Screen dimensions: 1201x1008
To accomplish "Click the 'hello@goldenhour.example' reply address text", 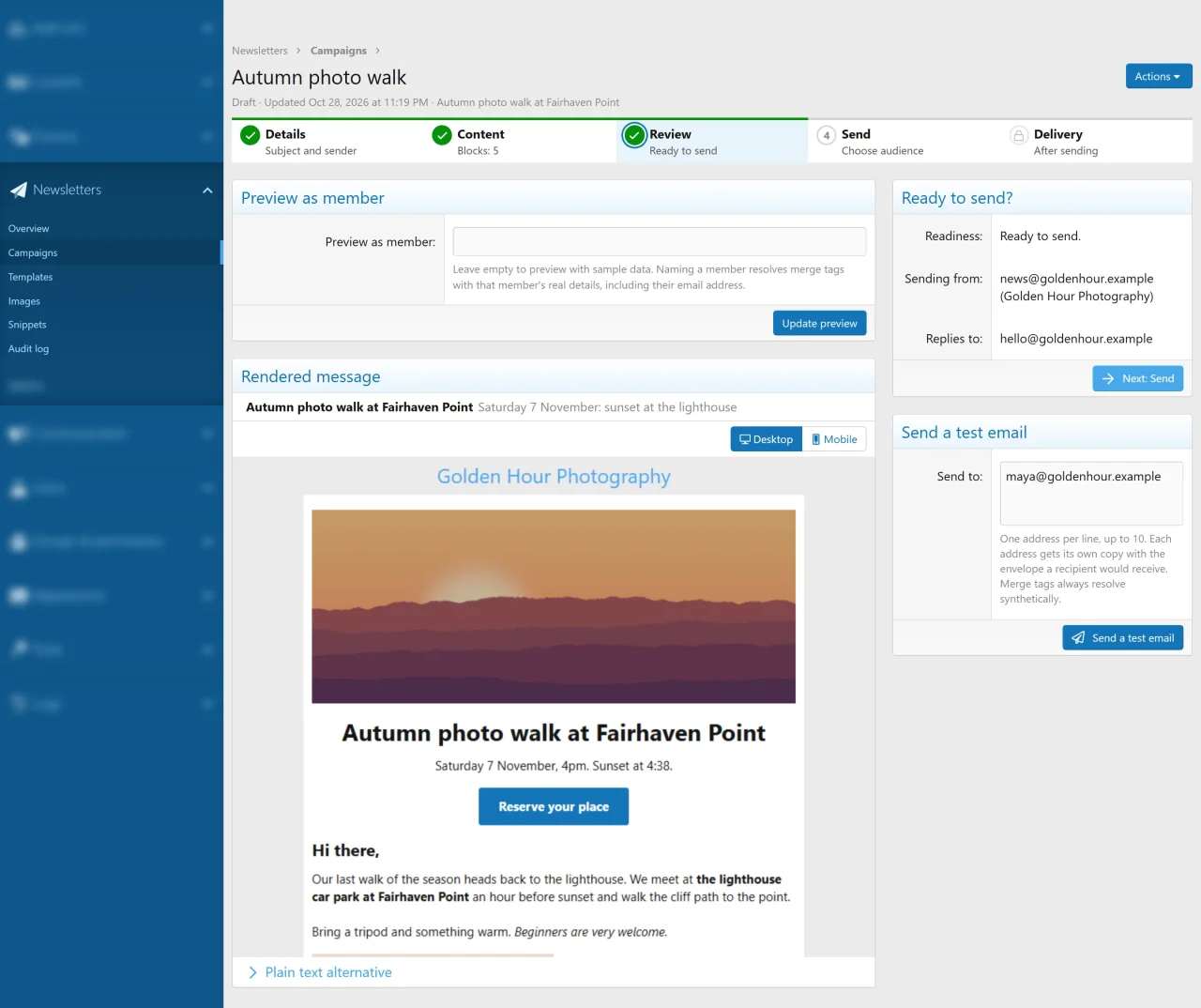I will (x=1076, y=339).
